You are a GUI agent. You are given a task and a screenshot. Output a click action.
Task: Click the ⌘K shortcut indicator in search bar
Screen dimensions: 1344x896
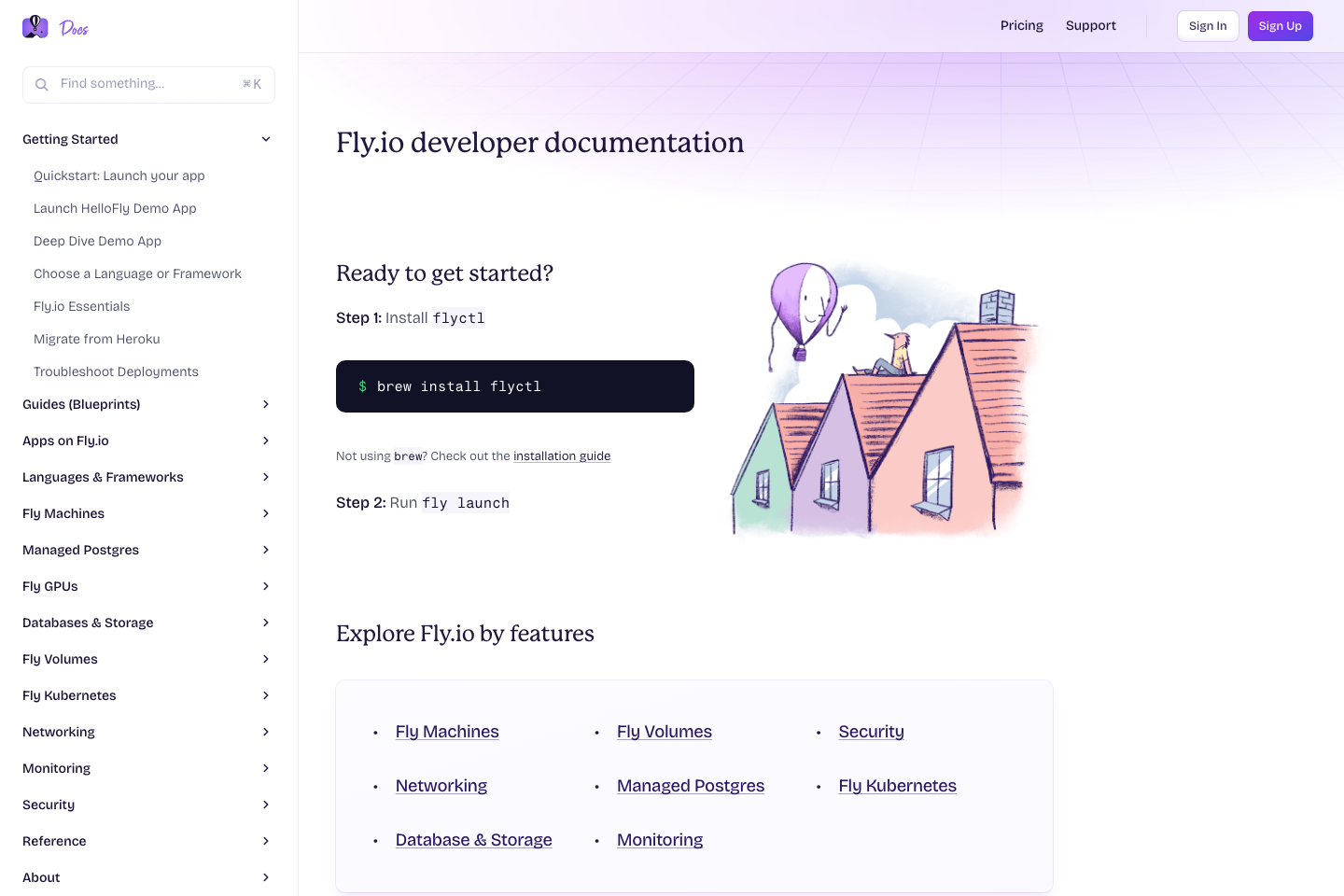[251, 84]
